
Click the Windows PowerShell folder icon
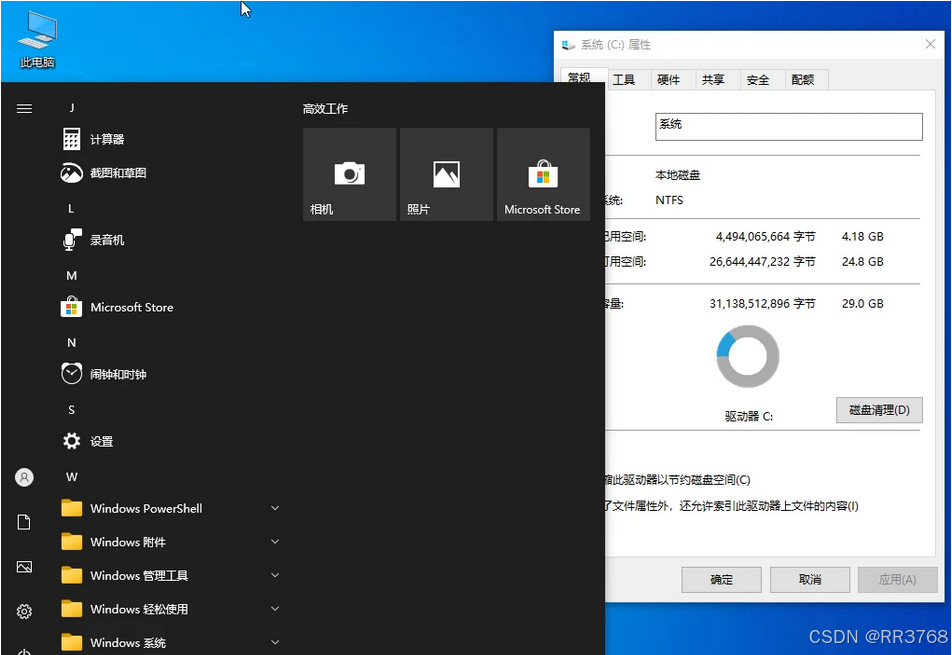(72, 508)
